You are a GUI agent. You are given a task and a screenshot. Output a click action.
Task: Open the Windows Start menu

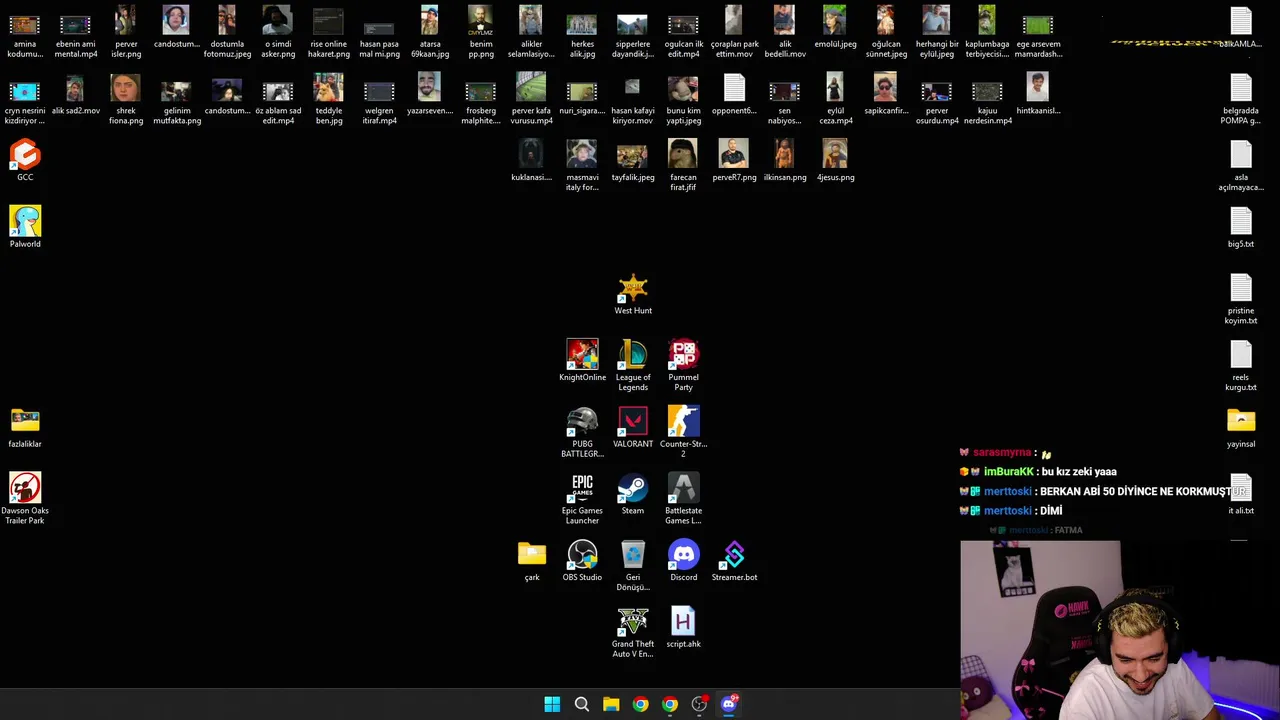pyautogui.click(x=552, y=704)
